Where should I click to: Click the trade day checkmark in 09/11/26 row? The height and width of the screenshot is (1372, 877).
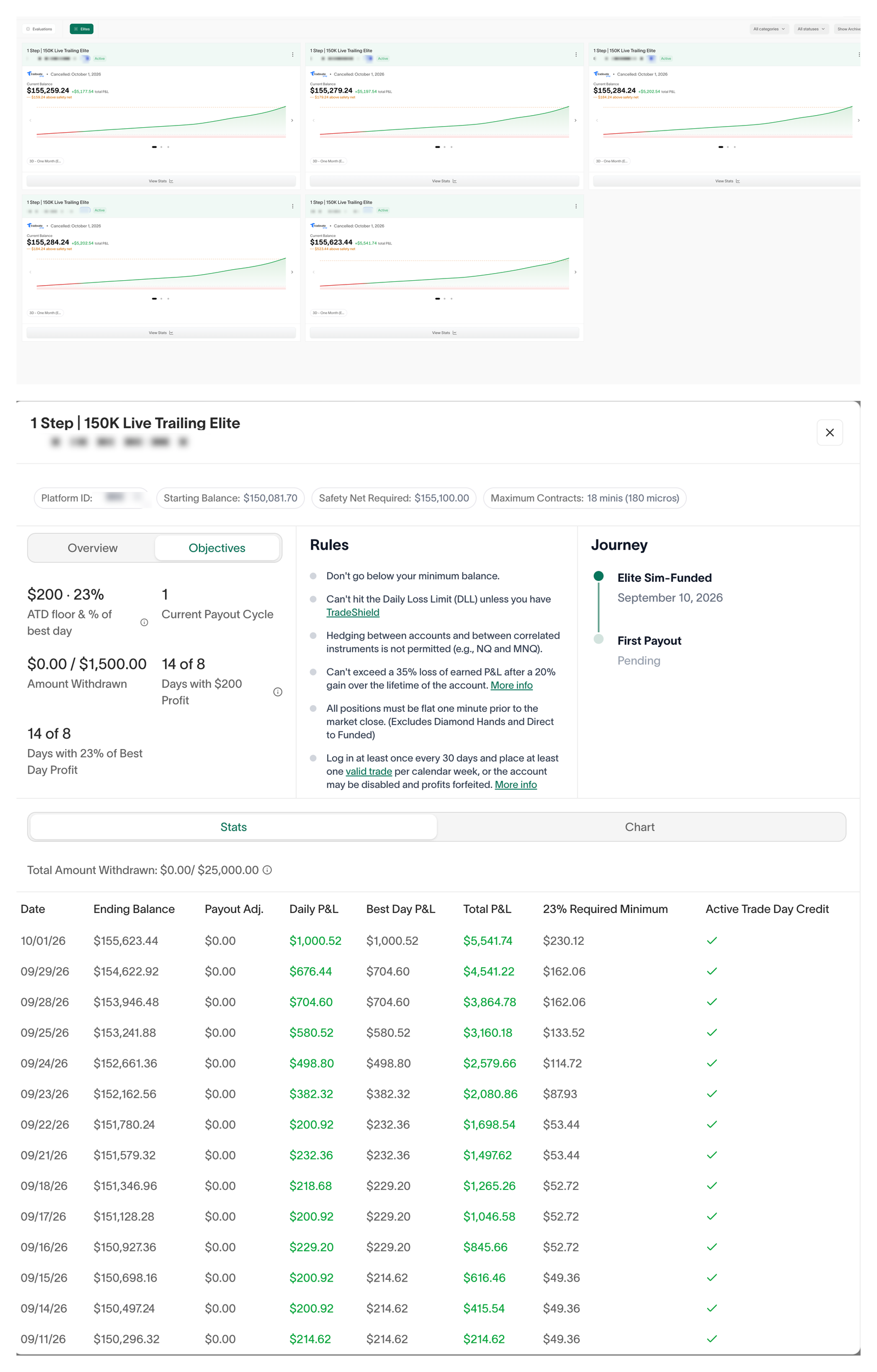click(712, 1339)
